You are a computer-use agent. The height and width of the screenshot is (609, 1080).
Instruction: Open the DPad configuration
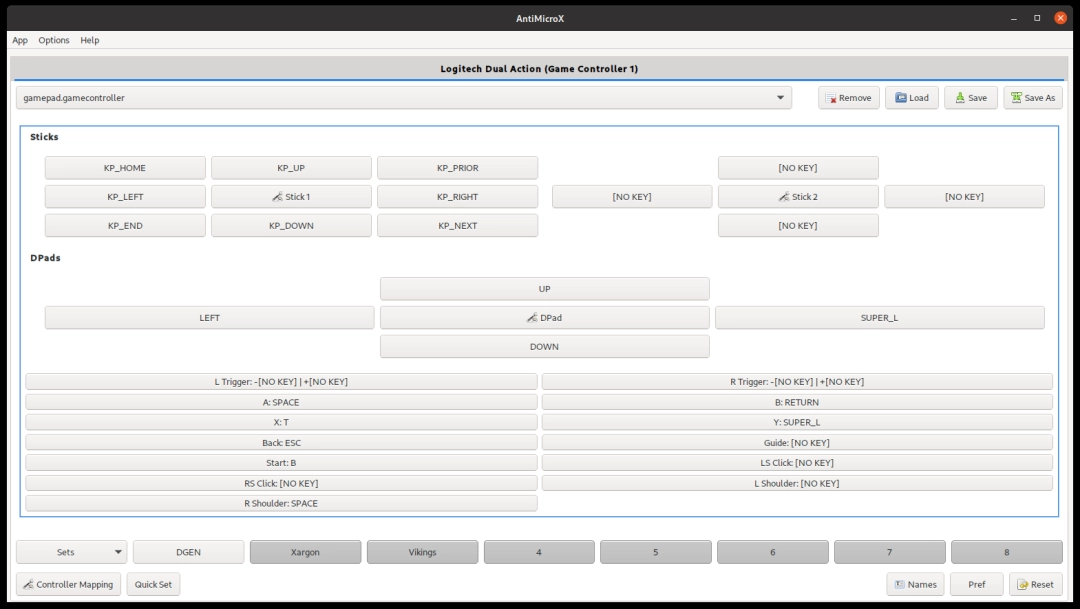pyautogui.click(x=543, y=317)
